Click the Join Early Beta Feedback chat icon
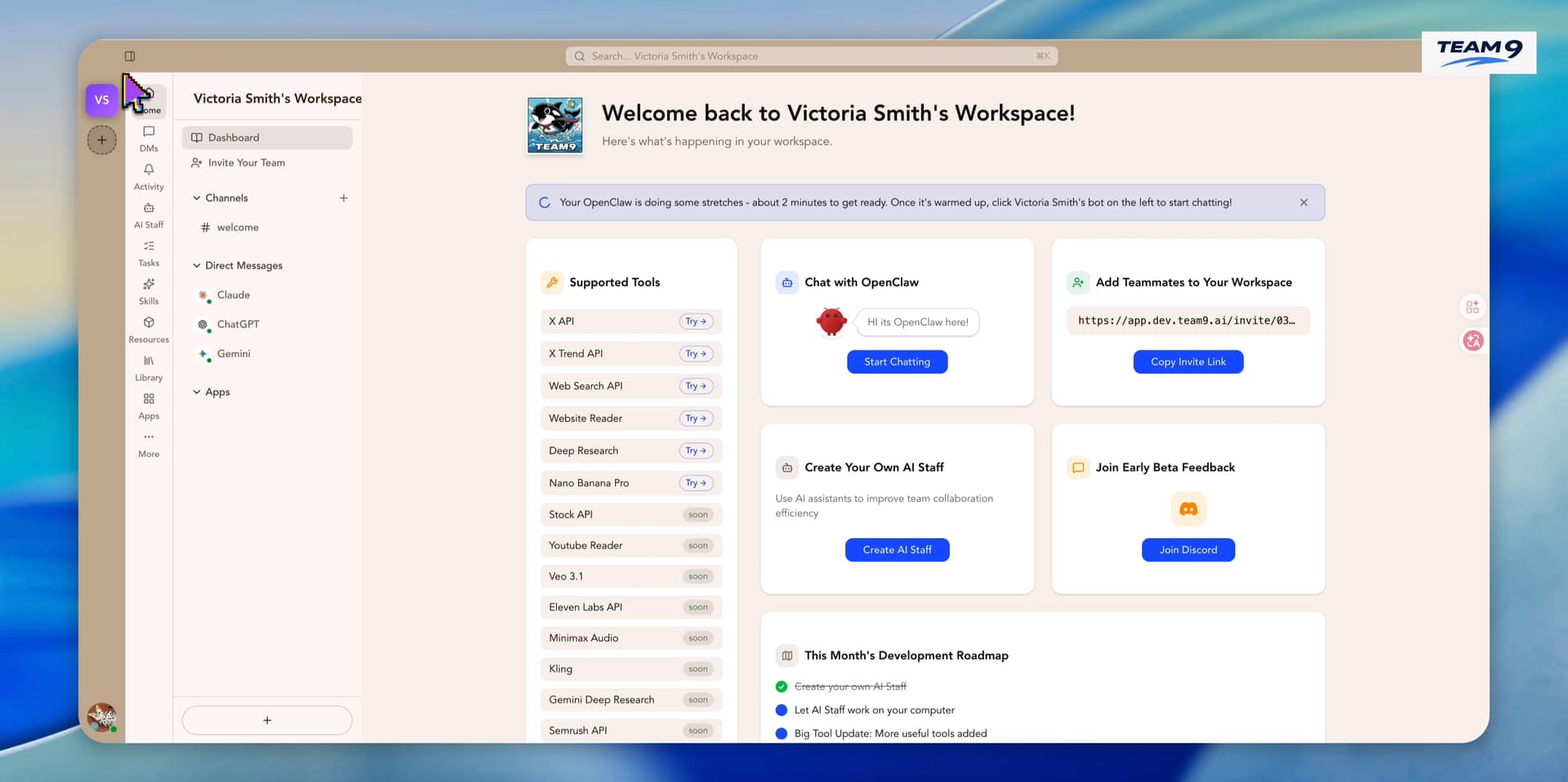 click(x=1078, y=468)
